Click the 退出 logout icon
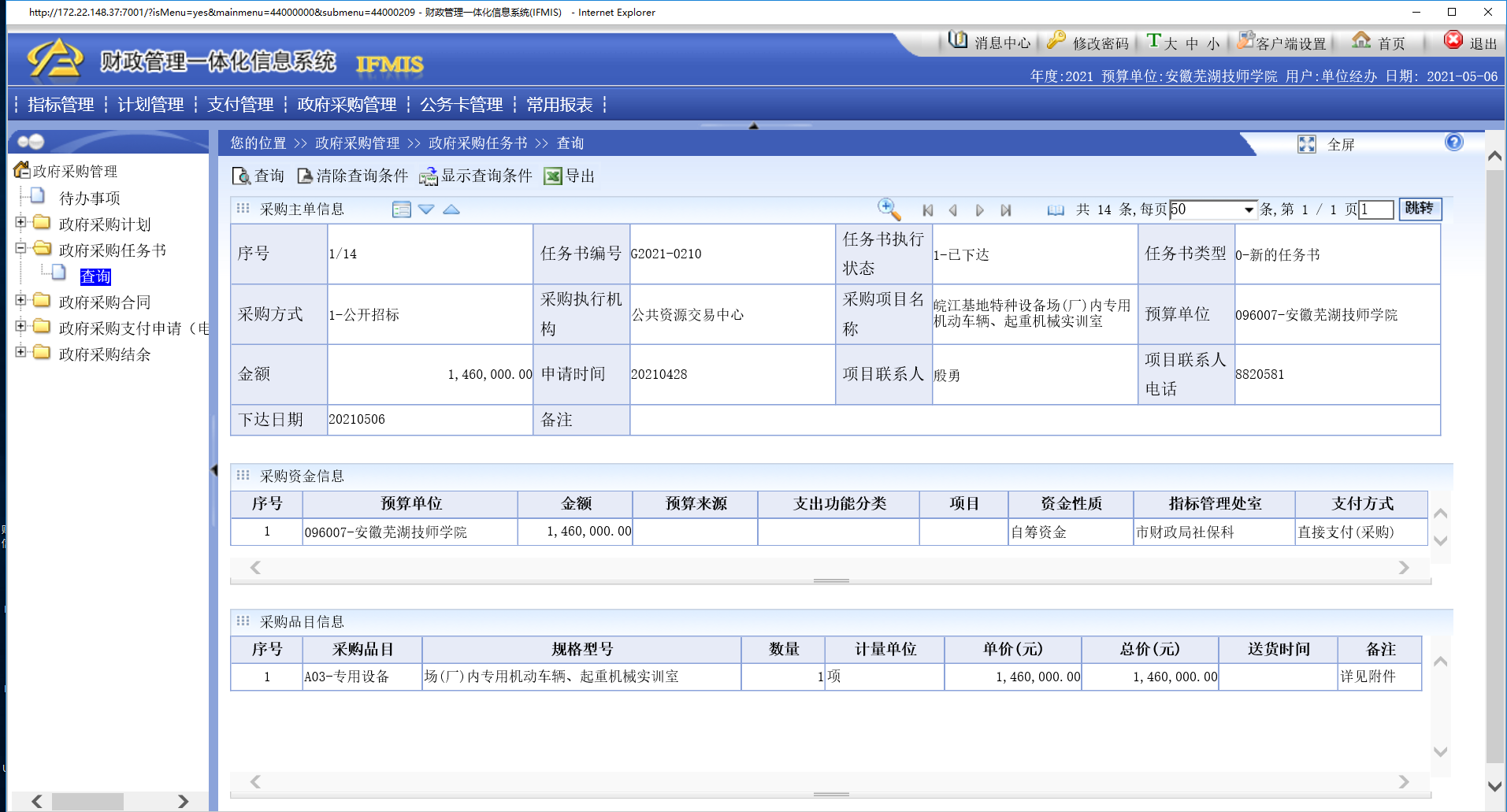This screenshot has height=812, width=1507. (x=1453, y=40)
